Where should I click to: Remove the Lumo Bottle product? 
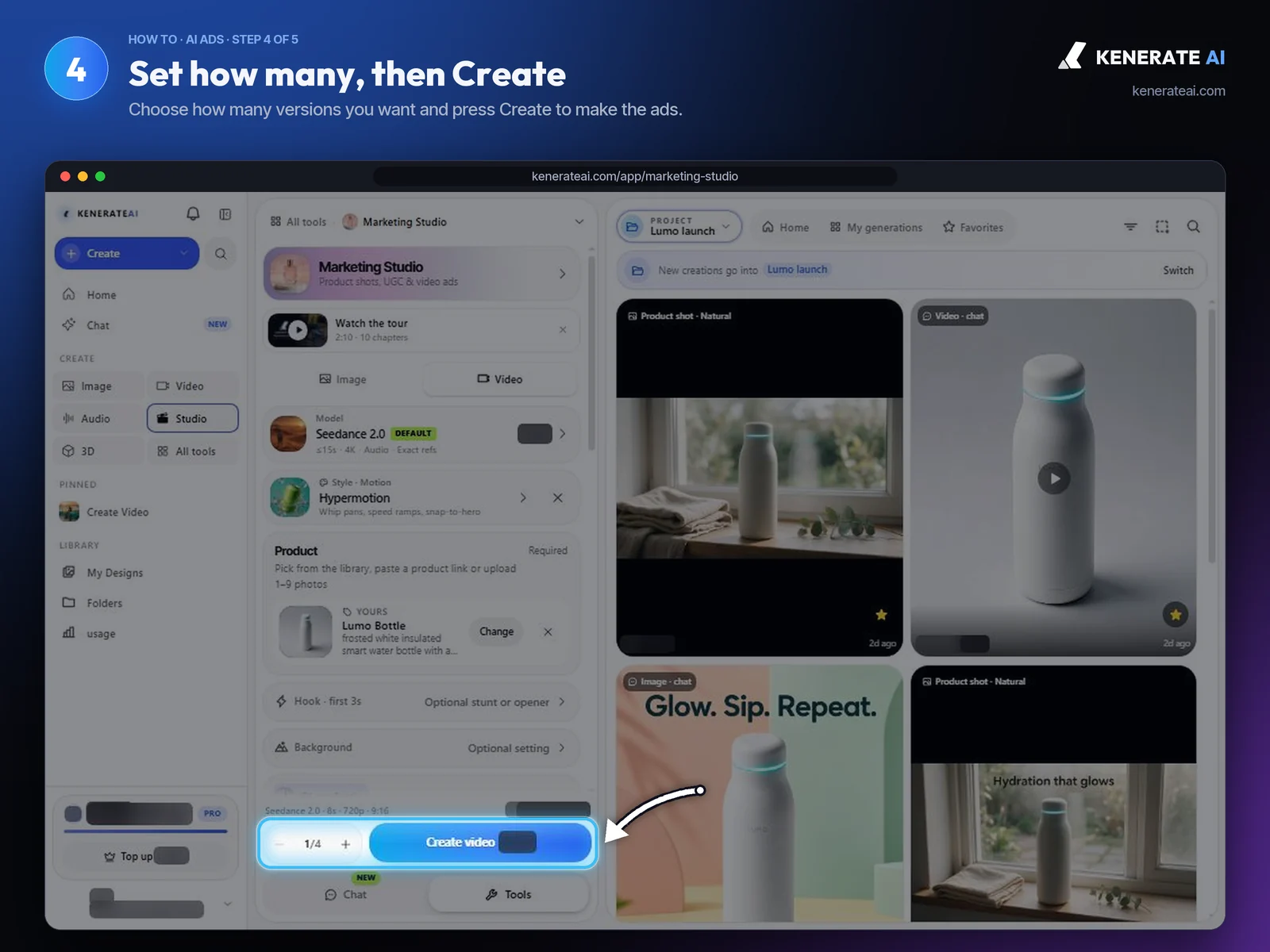[x=548, y=632]
